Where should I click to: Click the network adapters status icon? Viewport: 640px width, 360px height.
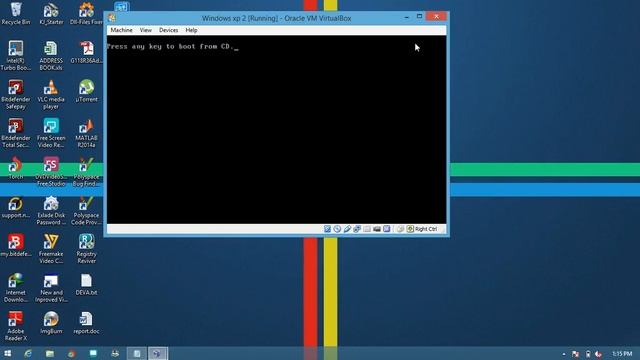(357, 229)
